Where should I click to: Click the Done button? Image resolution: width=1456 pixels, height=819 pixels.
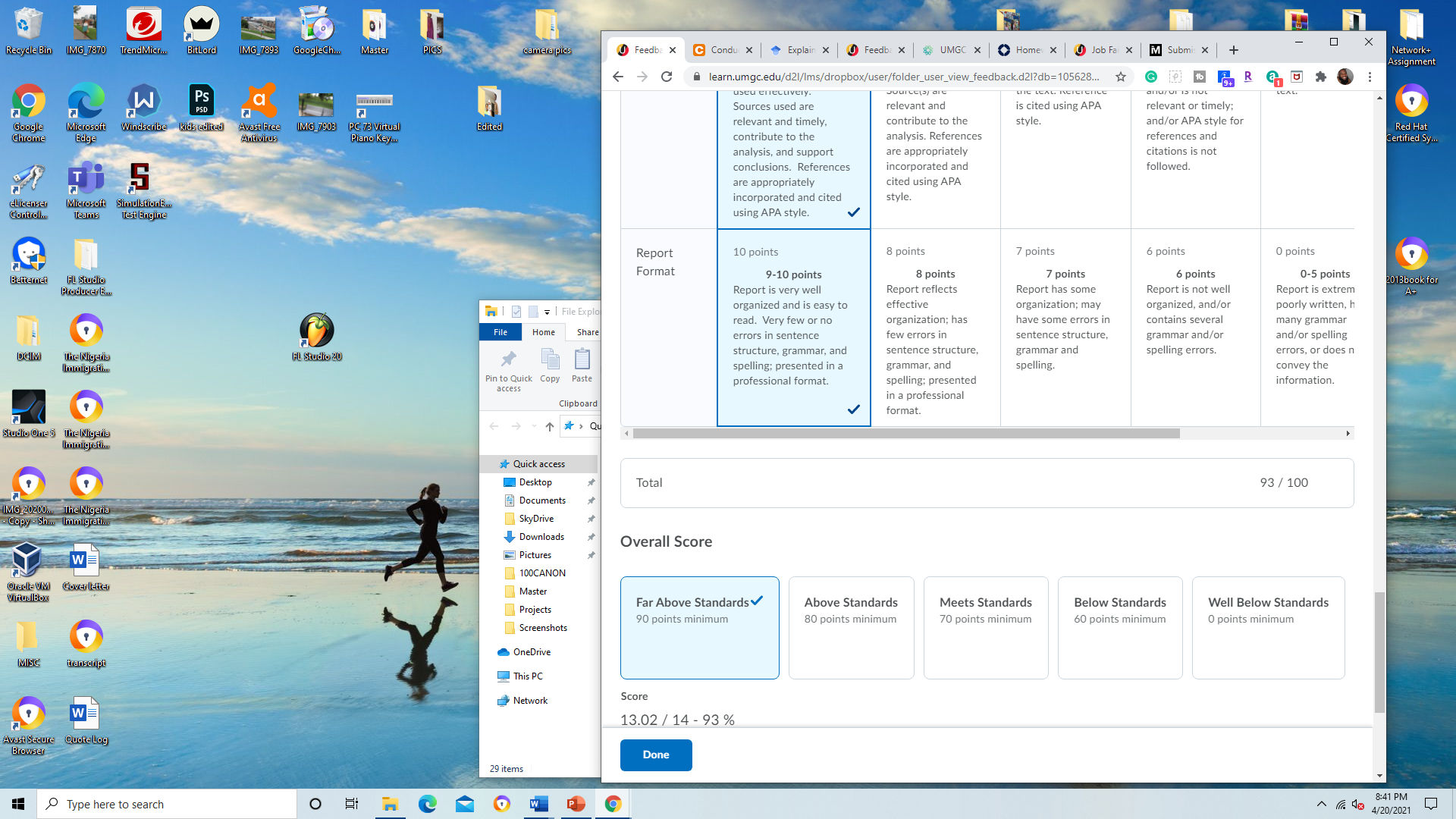point(656,755)
